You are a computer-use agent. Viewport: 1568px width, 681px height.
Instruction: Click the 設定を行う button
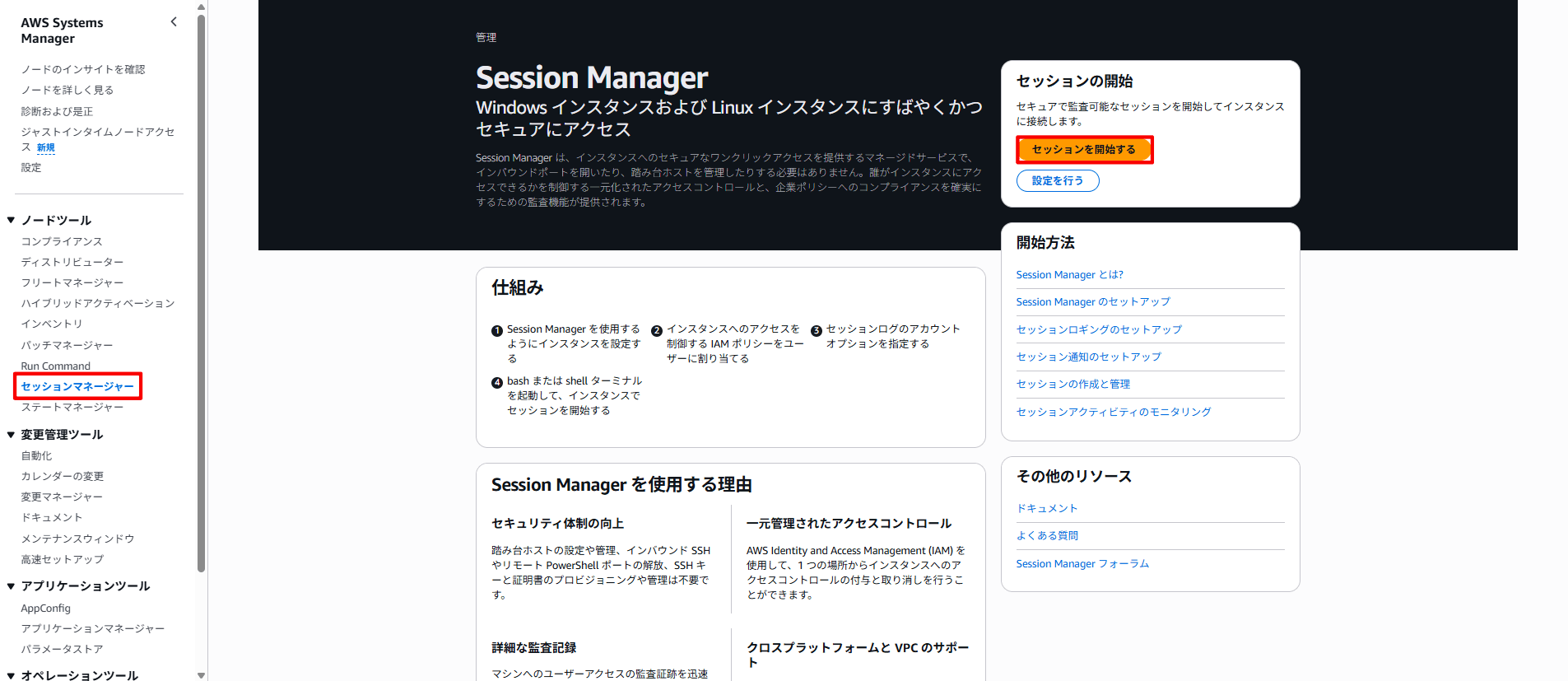1058,180
